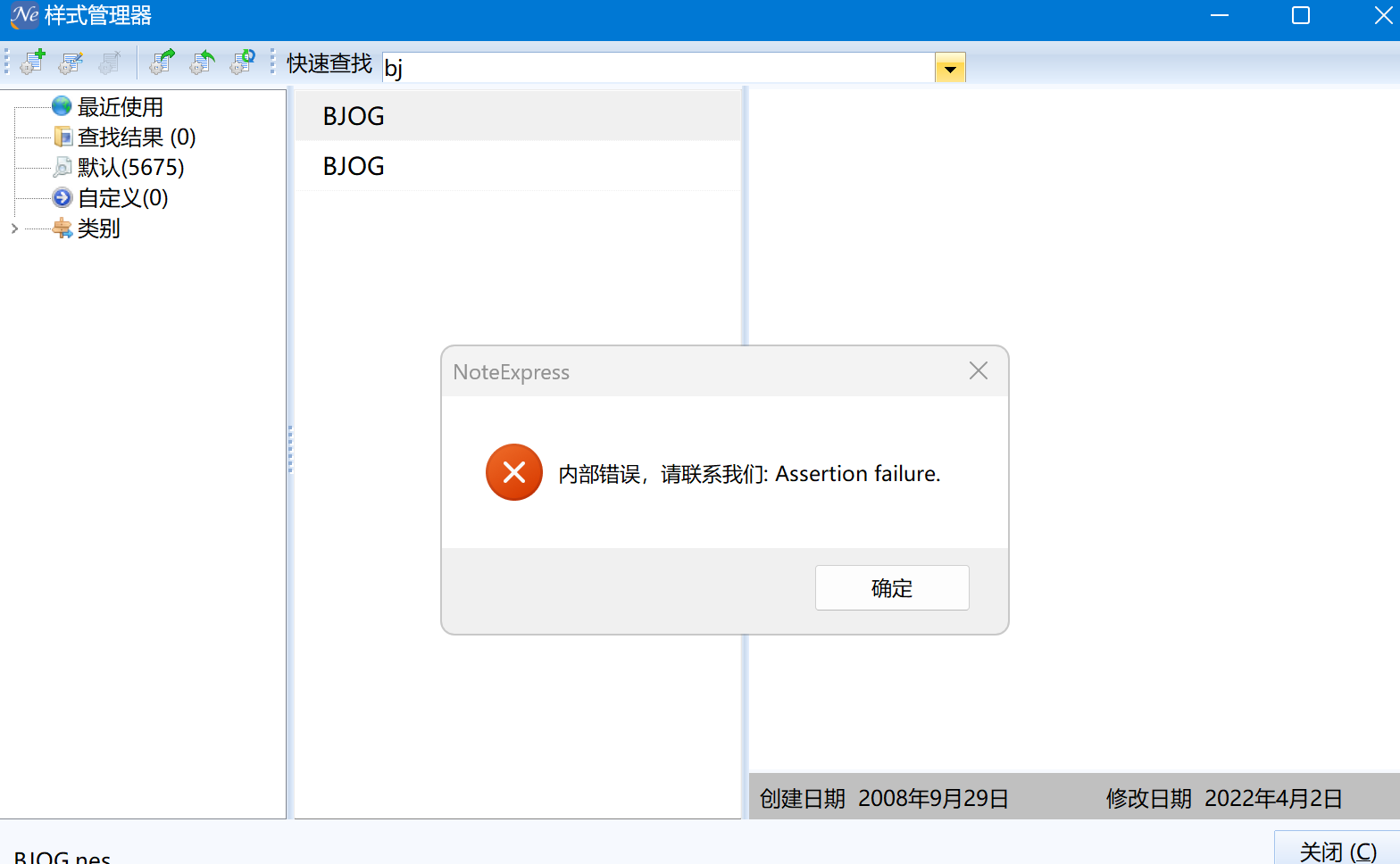Select 默认(5675) in the tree
The image size is (1400, 864).
(131, 168)
